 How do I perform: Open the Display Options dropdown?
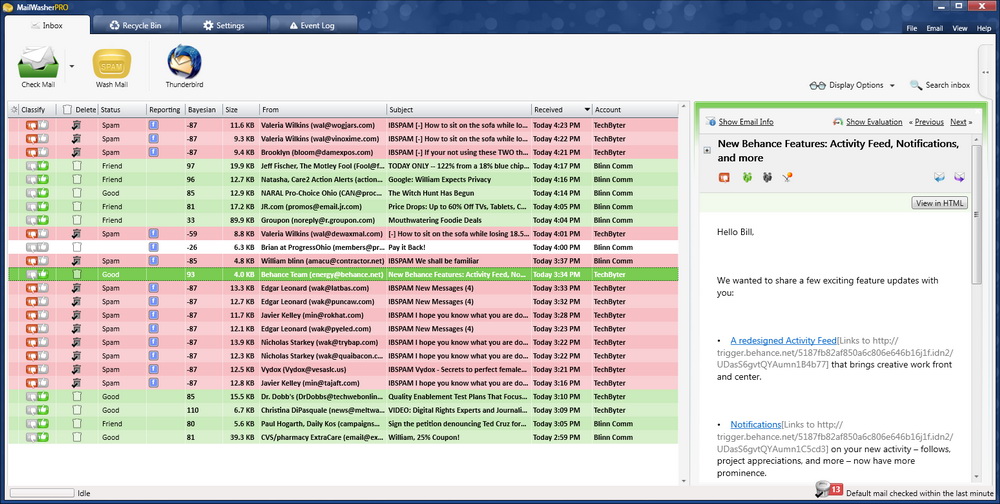point(852,85)
